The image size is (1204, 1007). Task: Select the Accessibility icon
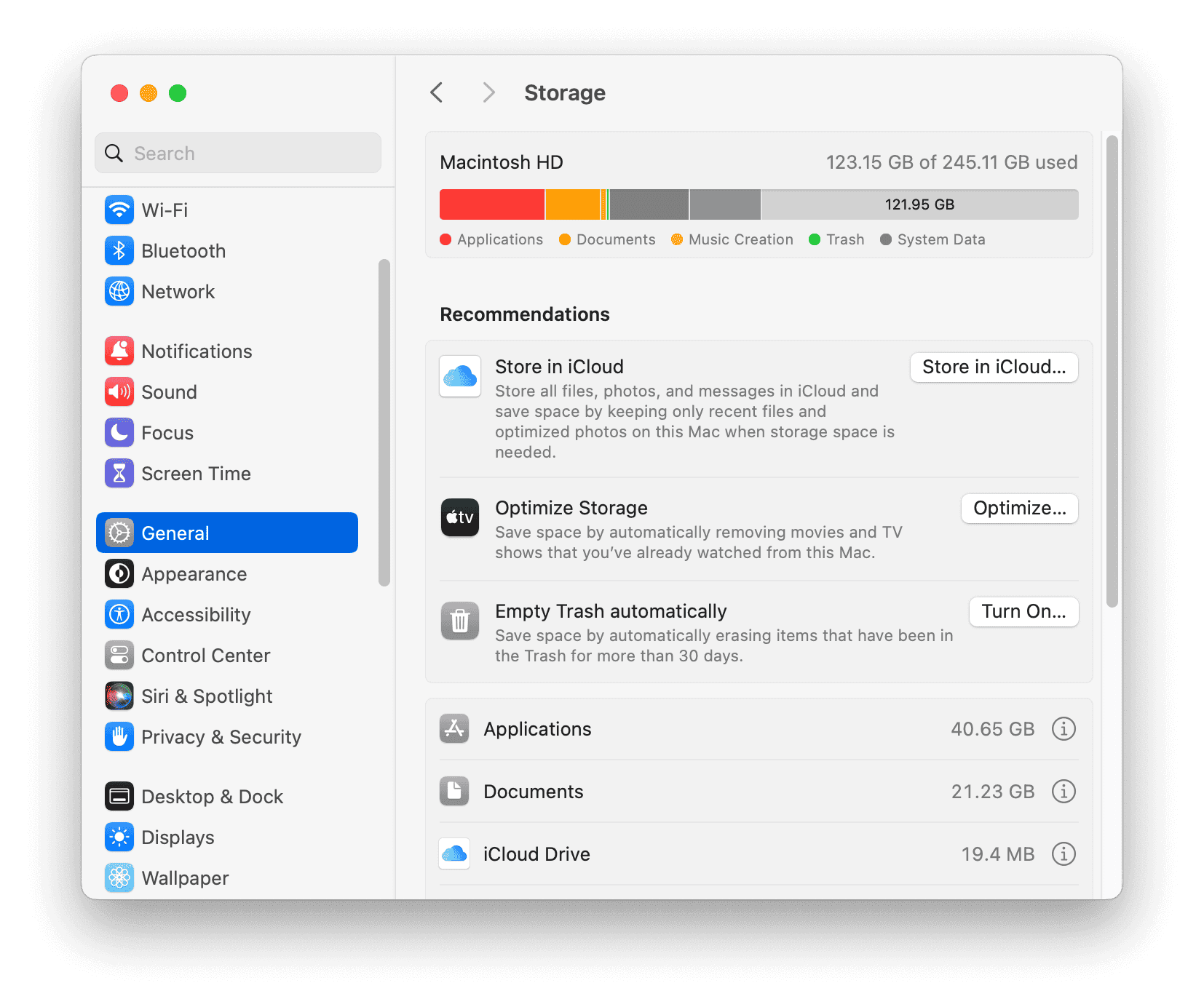pyautogui.click(x=119, y=615)
